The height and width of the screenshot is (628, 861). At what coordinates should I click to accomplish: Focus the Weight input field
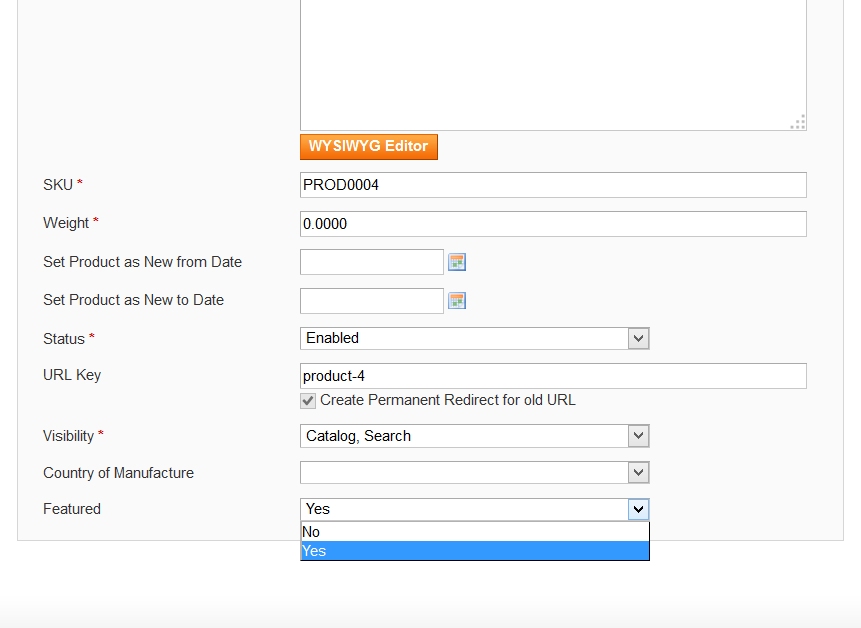click(x=552, y=224)
